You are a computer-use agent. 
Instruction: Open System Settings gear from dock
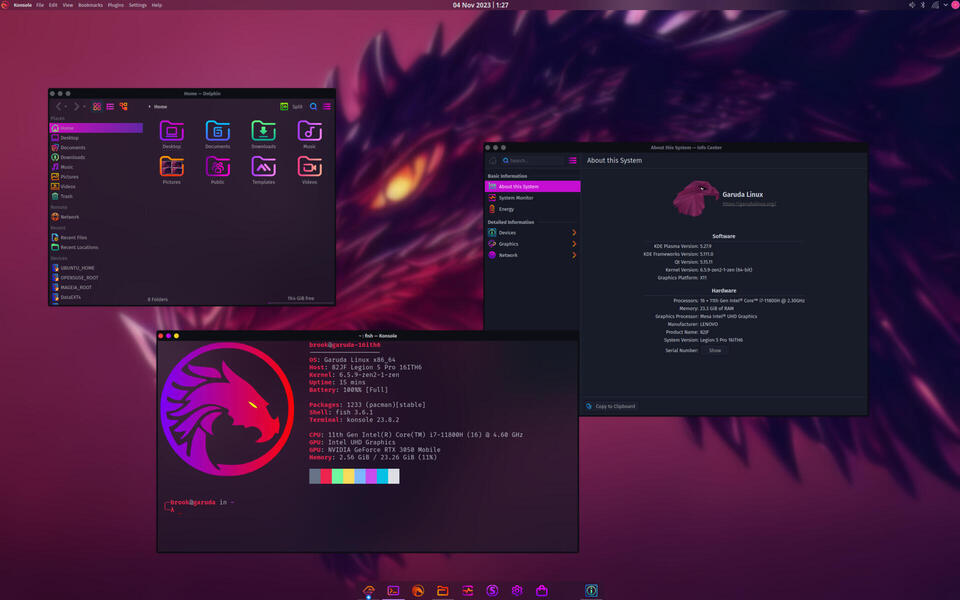pos(517,591)
